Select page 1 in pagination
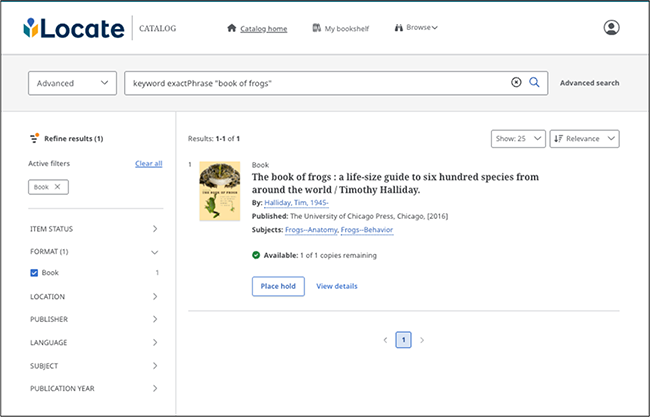Screen dimensions: 650x417 point(403,340)
